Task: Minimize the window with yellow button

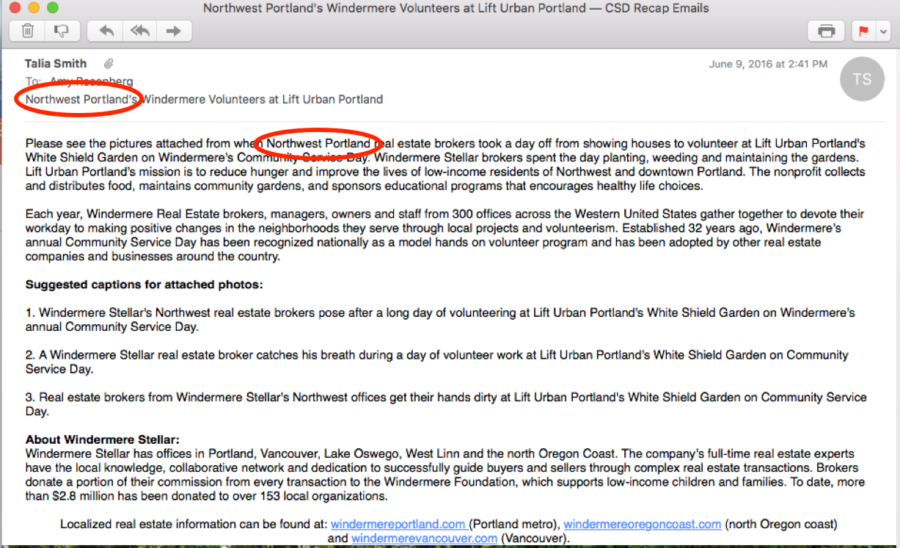Action: (x=34, y=7)
